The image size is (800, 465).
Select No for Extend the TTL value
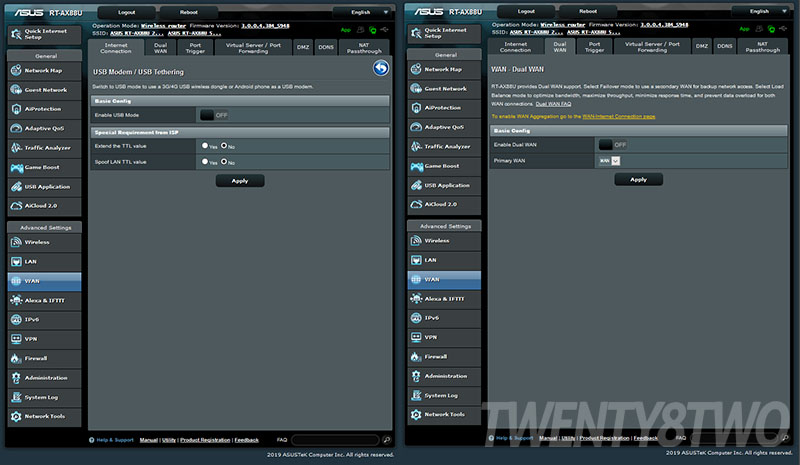click(223, 145)
